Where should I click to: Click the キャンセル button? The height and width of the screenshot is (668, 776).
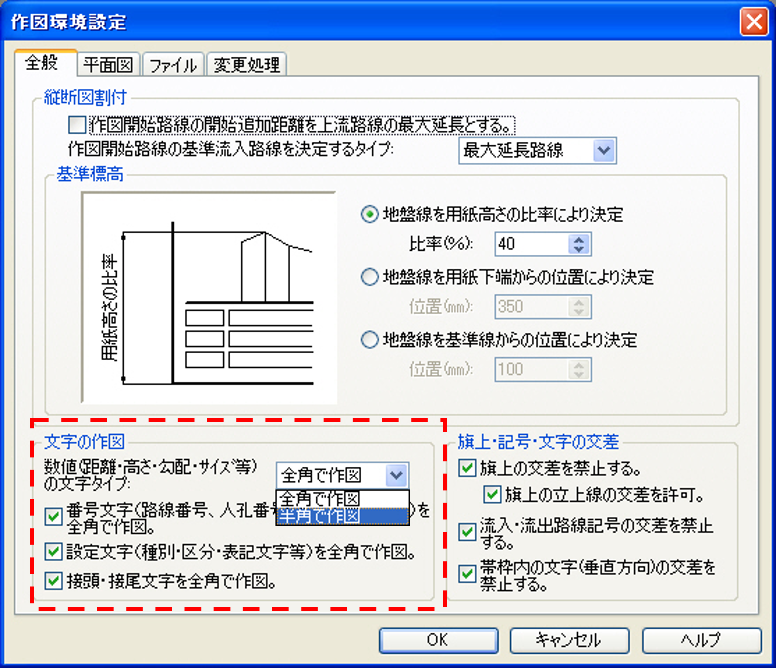569,640
